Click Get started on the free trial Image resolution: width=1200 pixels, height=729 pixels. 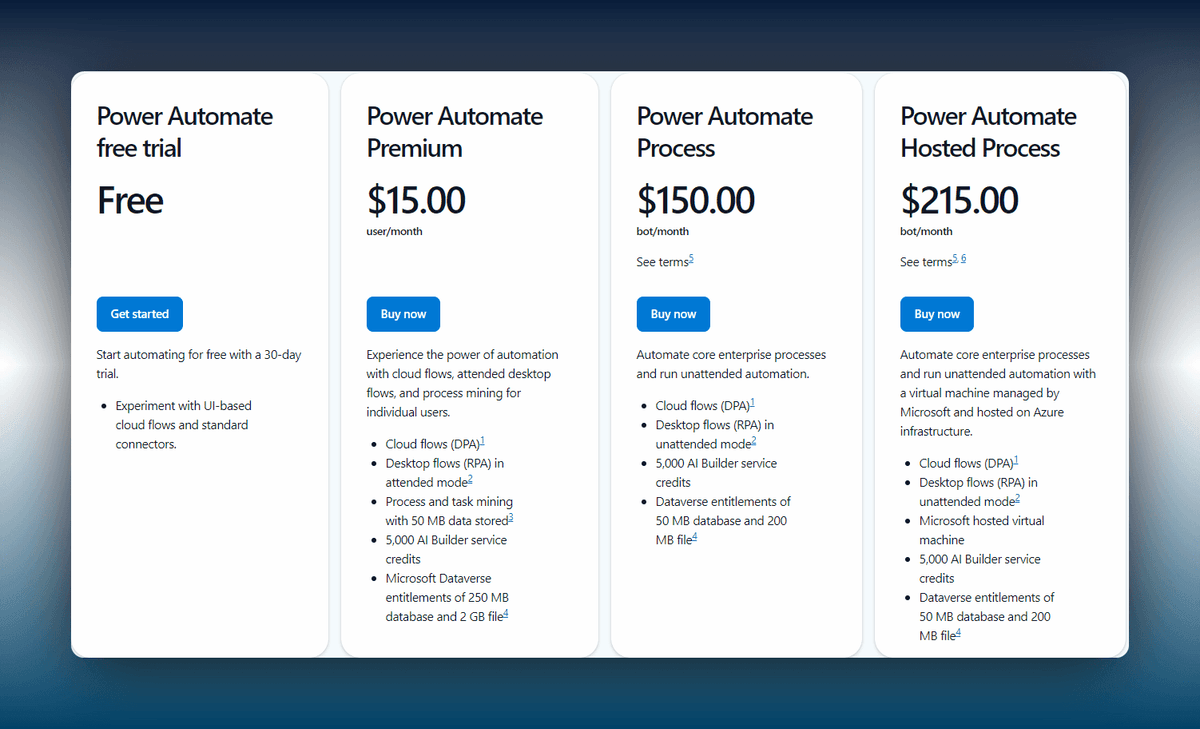(139, 314)
